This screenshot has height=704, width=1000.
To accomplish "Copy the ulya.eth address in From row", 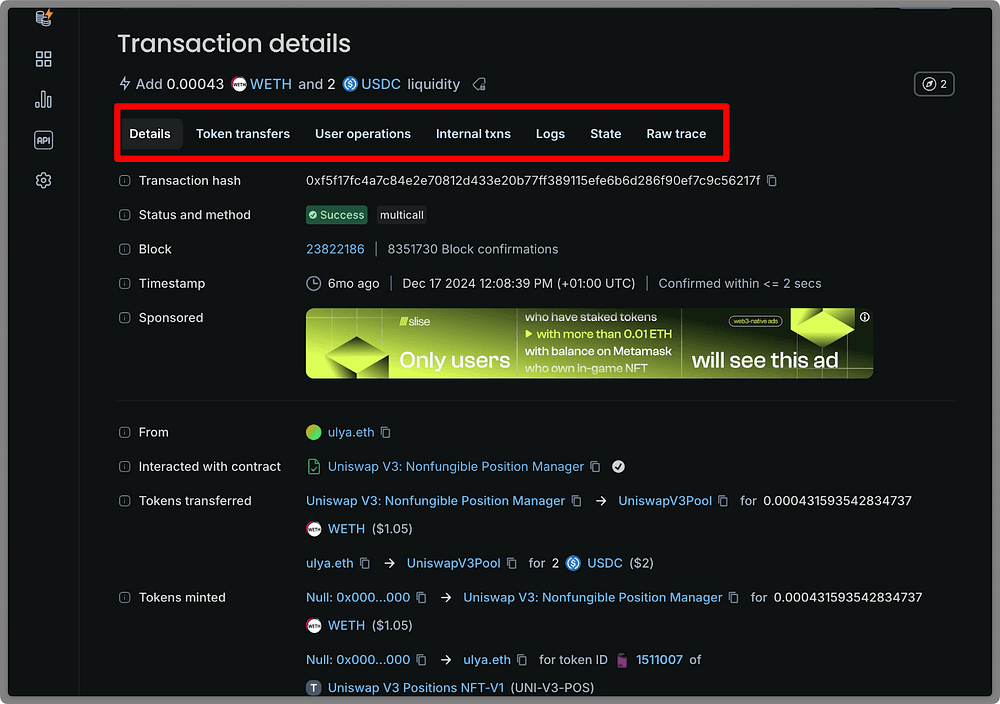I will (x=386, y=432).
